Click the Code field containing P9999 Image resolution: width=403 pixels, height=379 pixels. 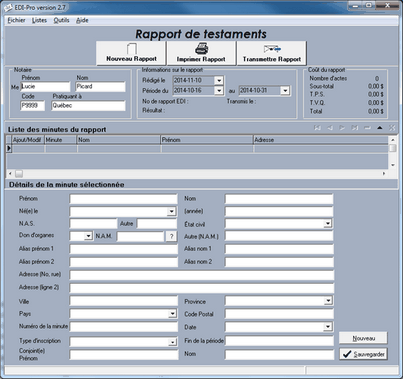32,106
